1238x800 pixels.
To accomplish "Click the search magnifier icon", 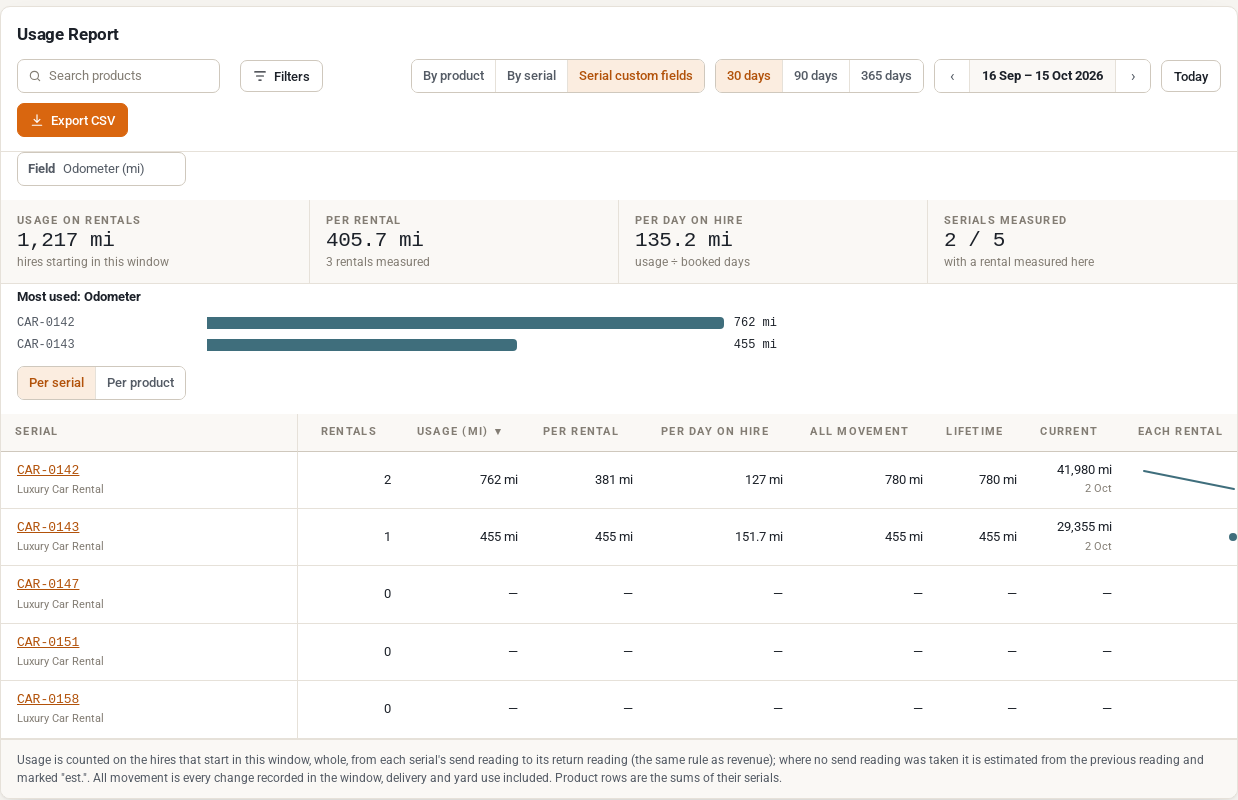I will point(35,76).
